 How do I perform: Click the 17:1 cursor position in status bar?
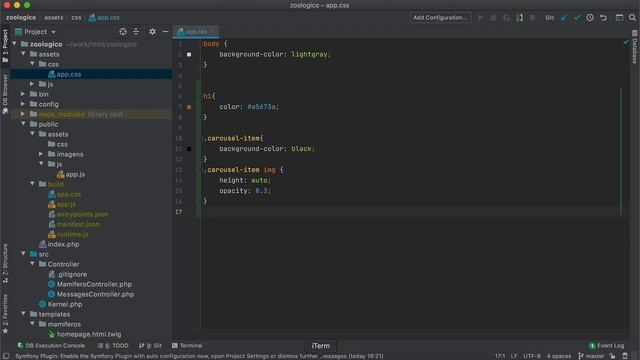(500, 356)
